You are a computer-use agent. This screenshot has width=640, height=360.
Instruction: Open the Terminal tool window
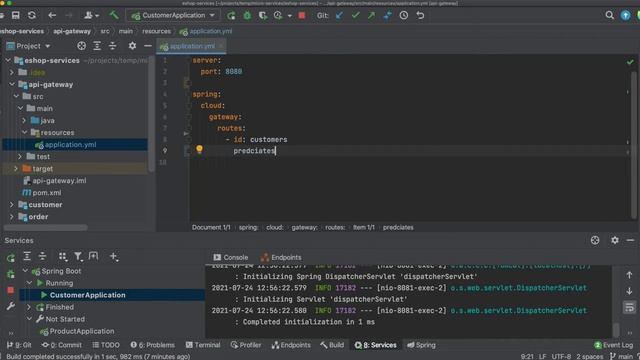coord(203,345)
